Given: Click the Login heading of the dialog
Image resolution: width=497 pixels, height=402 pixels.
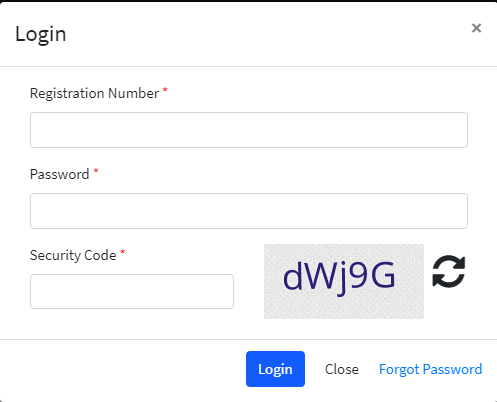Looking at the screenshot, I should pos(41,34).
